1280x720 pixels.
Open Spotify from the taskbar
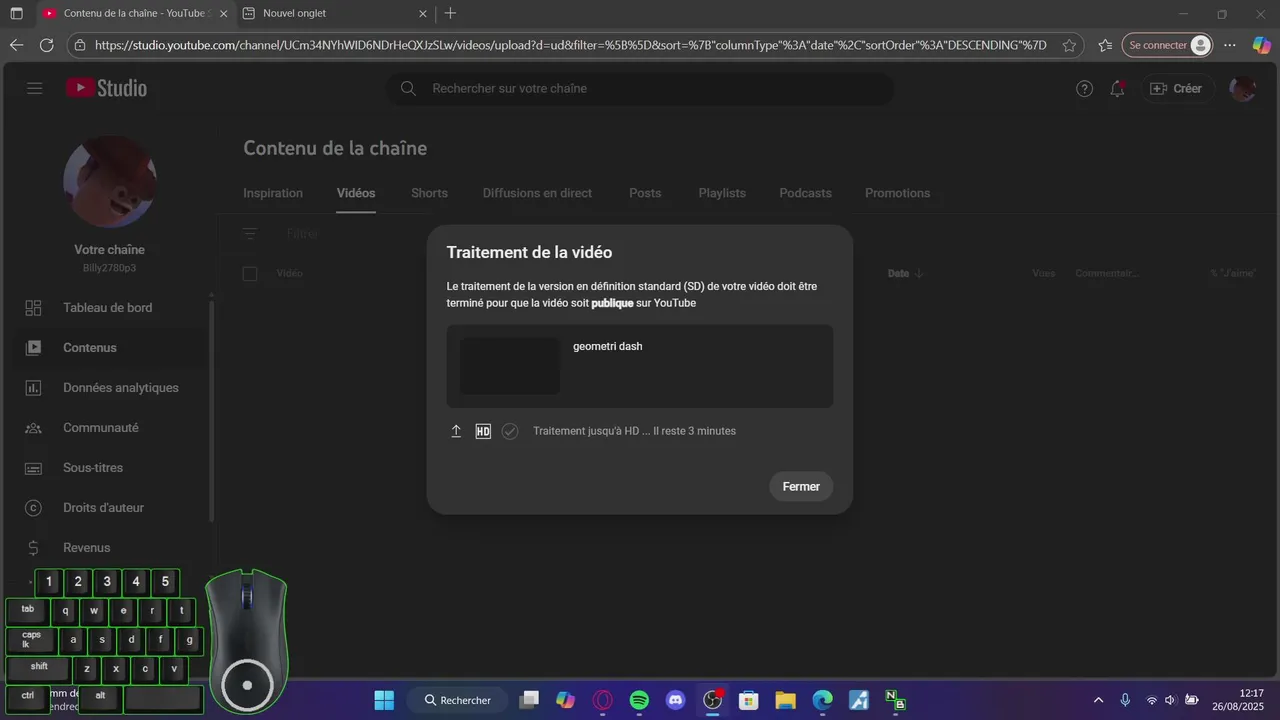tap(639, 700)
